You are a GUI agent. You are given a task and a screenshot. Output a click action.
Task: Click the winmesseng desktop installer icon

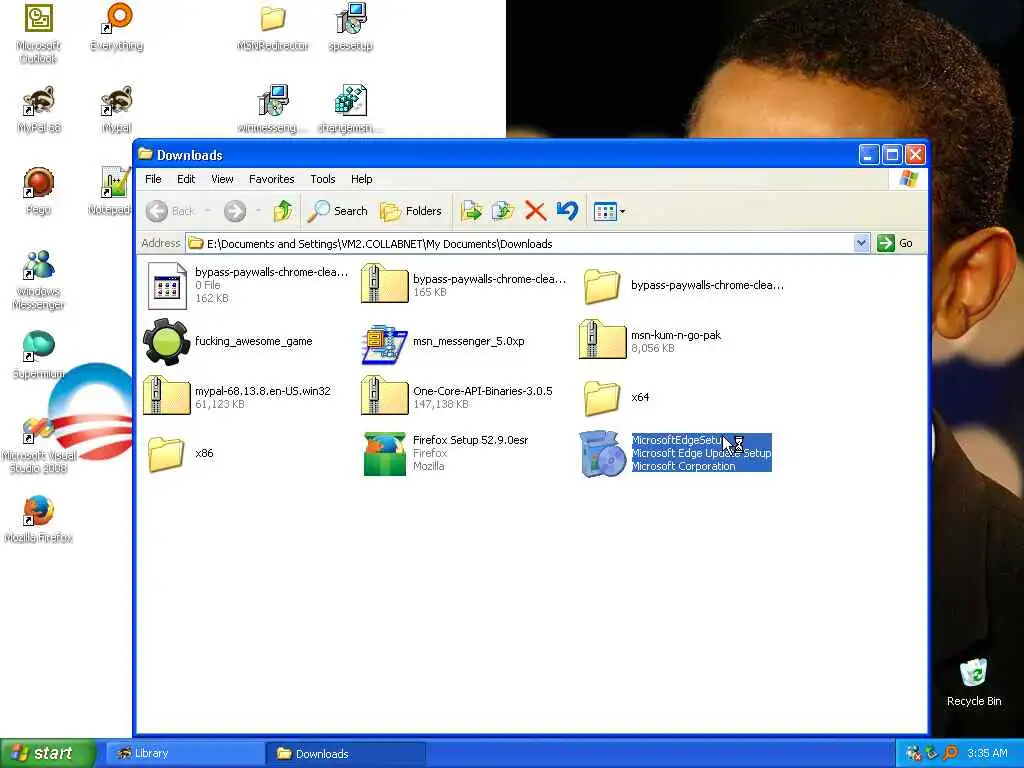click(273, 101)
